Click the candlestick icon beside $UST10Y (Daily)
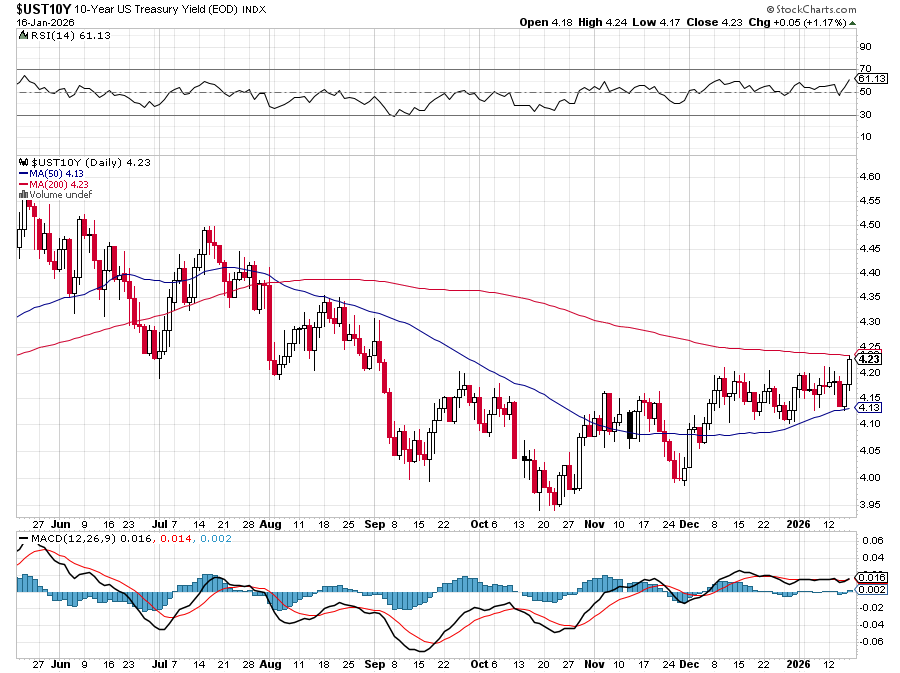The height and width of the screenshot is (673, 900). click(24, 162)
